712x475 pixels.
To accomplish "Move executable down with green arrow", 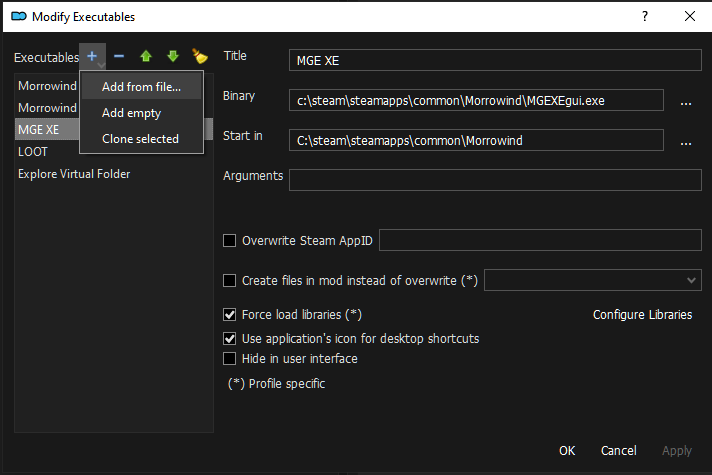I will [172, 57].
